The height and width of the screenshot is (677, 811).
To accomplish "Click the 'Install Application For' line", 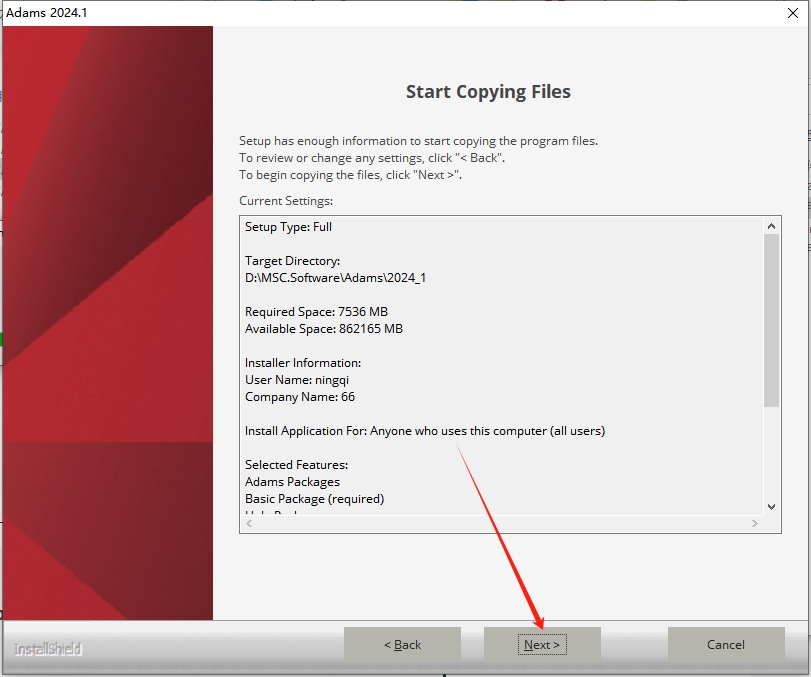I will coord(425,431).
